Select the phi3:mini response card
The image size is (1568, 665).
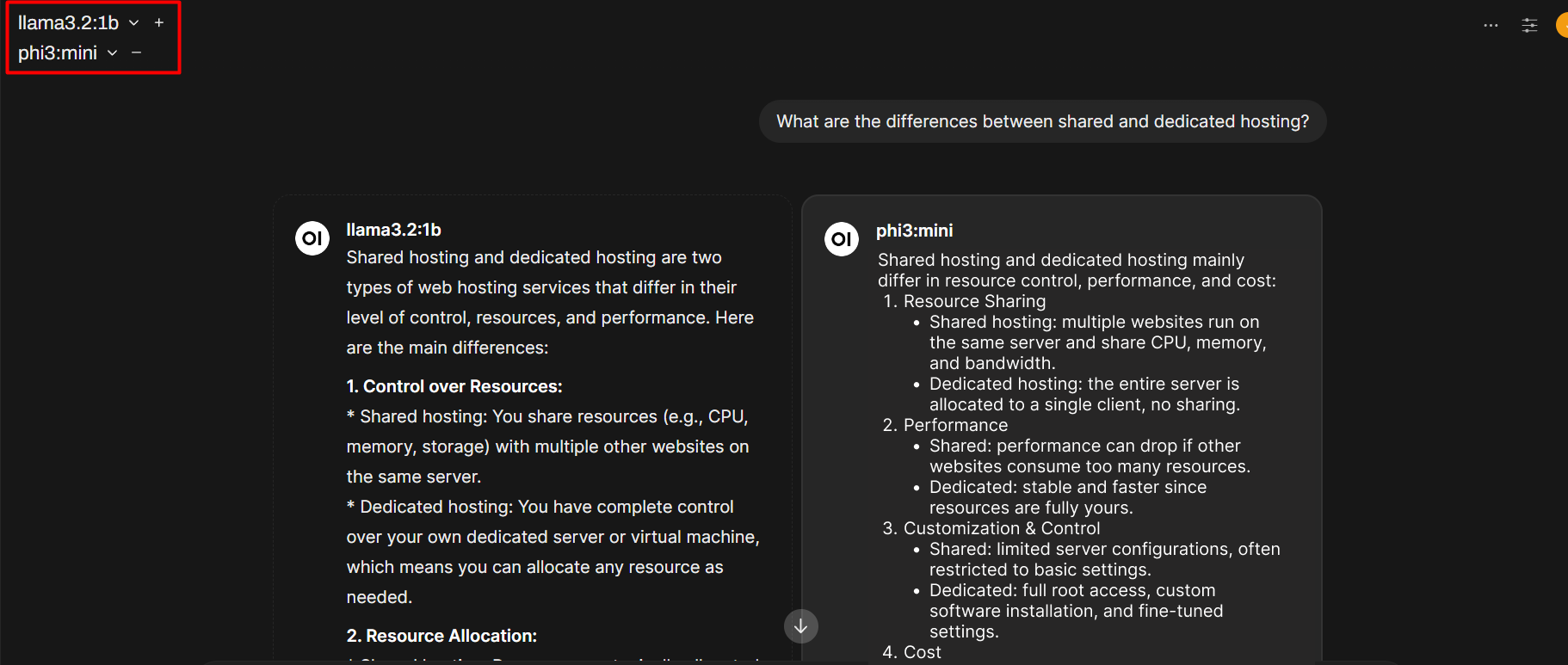coord(1061,428)
